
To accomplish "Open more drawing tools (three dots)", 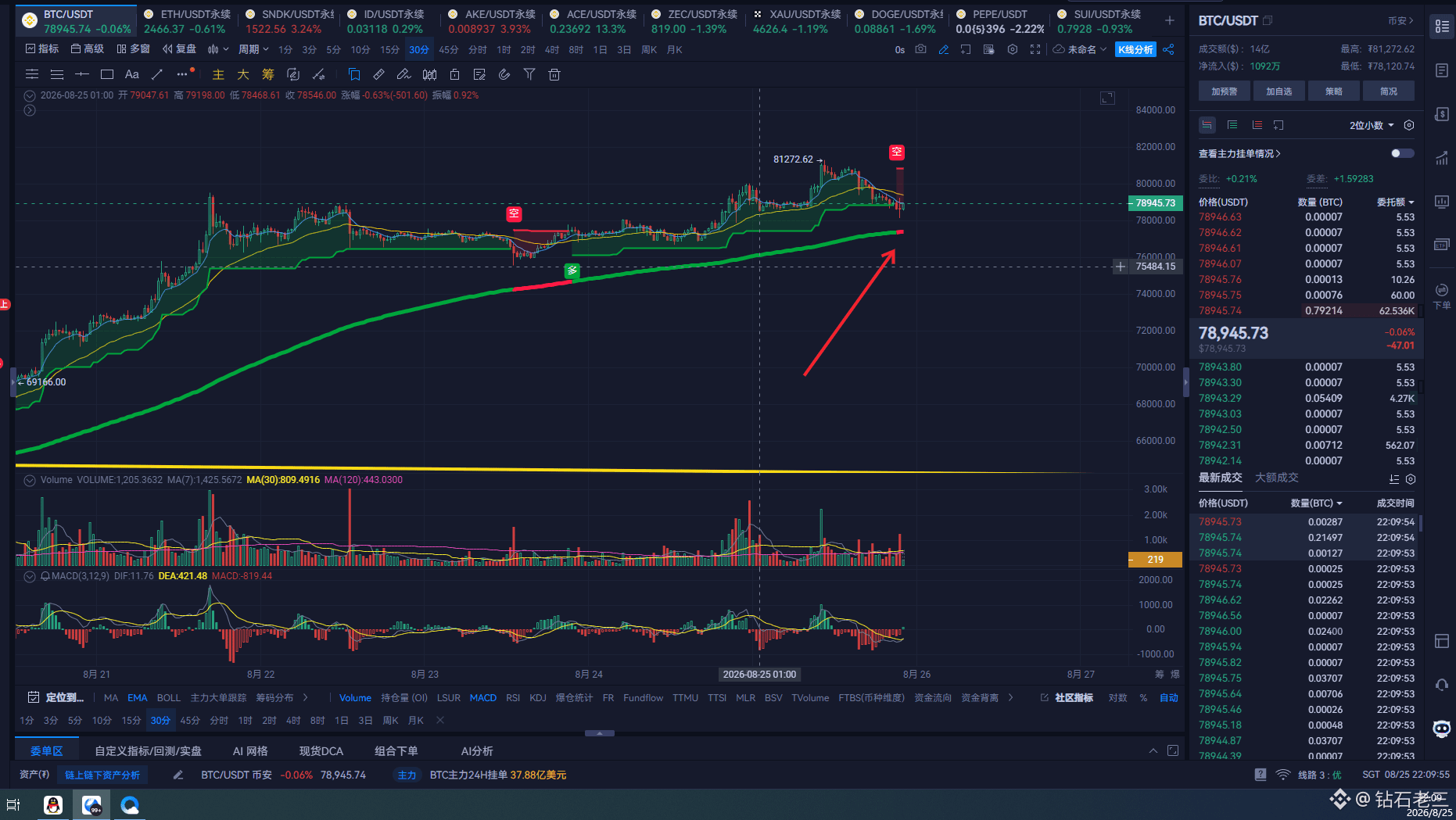I will 183,74.
